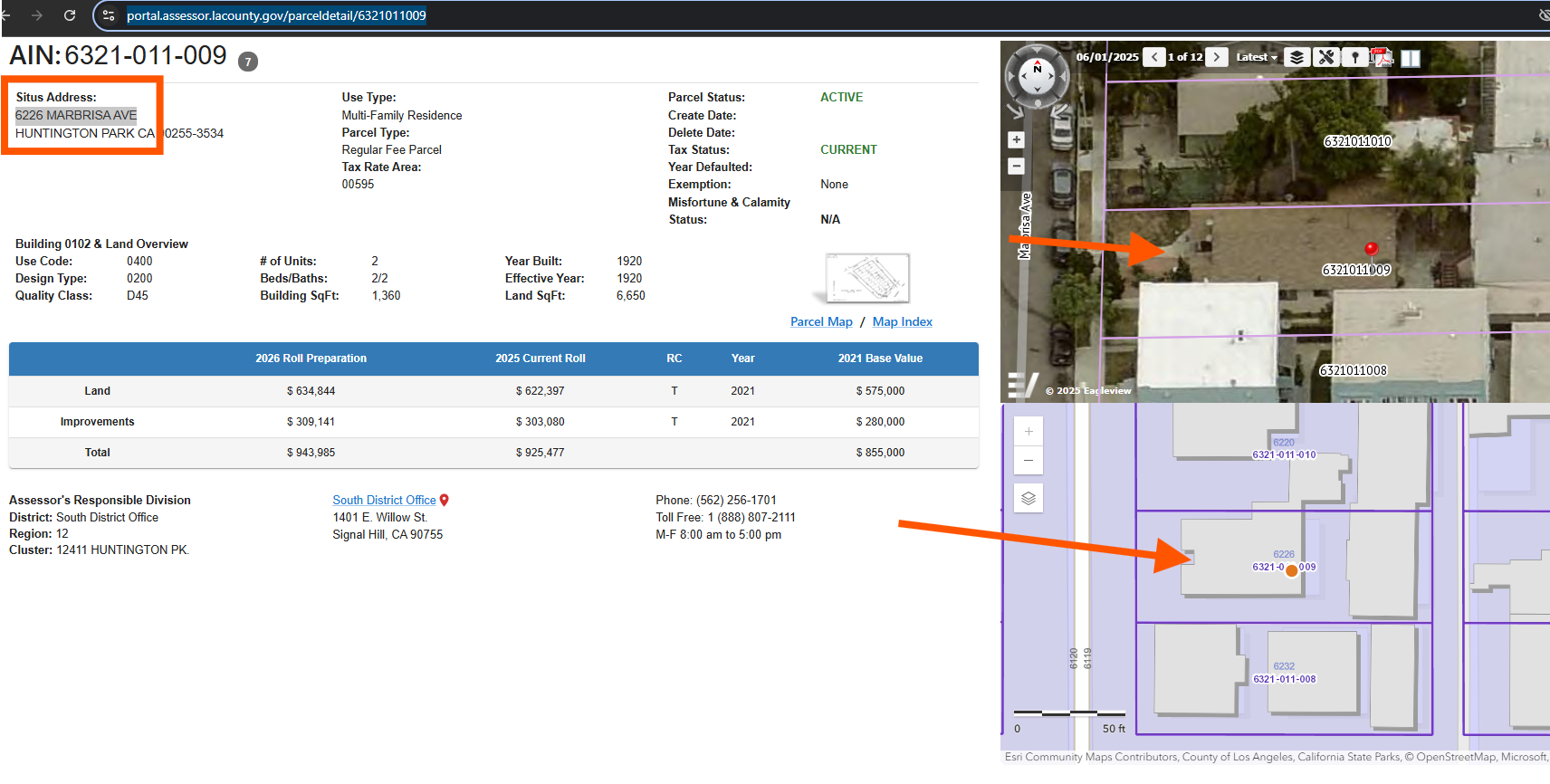
Task: Click the gray 7 badge beside AIN
Action: coord(248,62)
